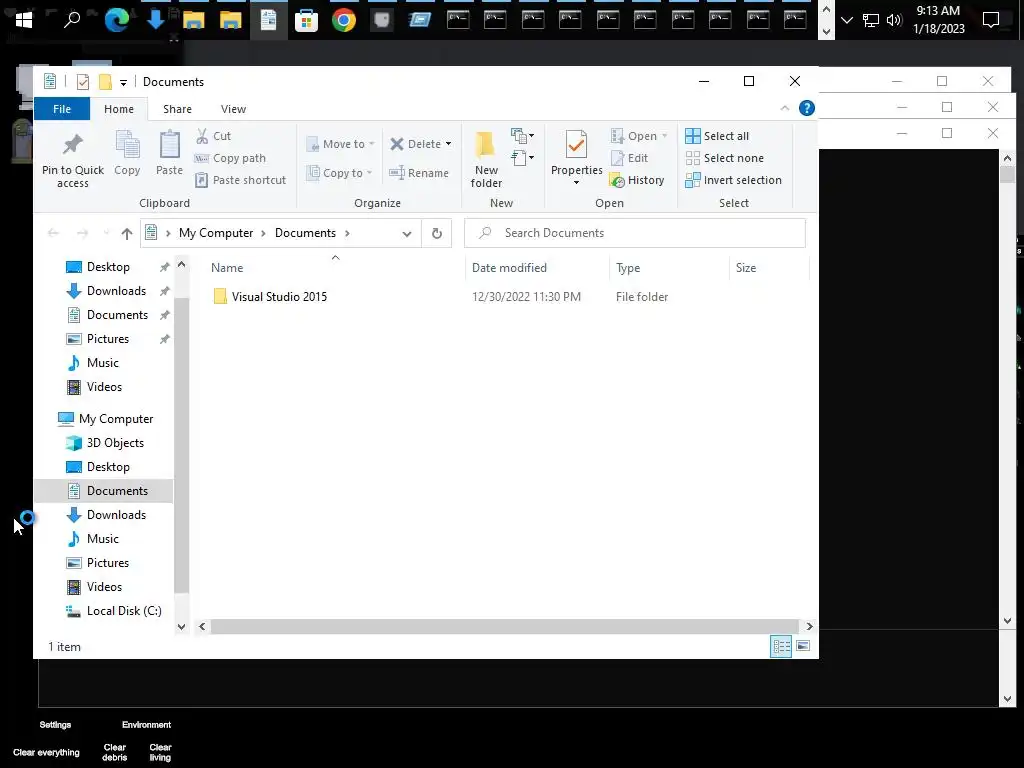The width and height of the screenshot is (1024, 768).
Task: Expand the Delete dropdown arrow
Action: click(x=449, y=144)
